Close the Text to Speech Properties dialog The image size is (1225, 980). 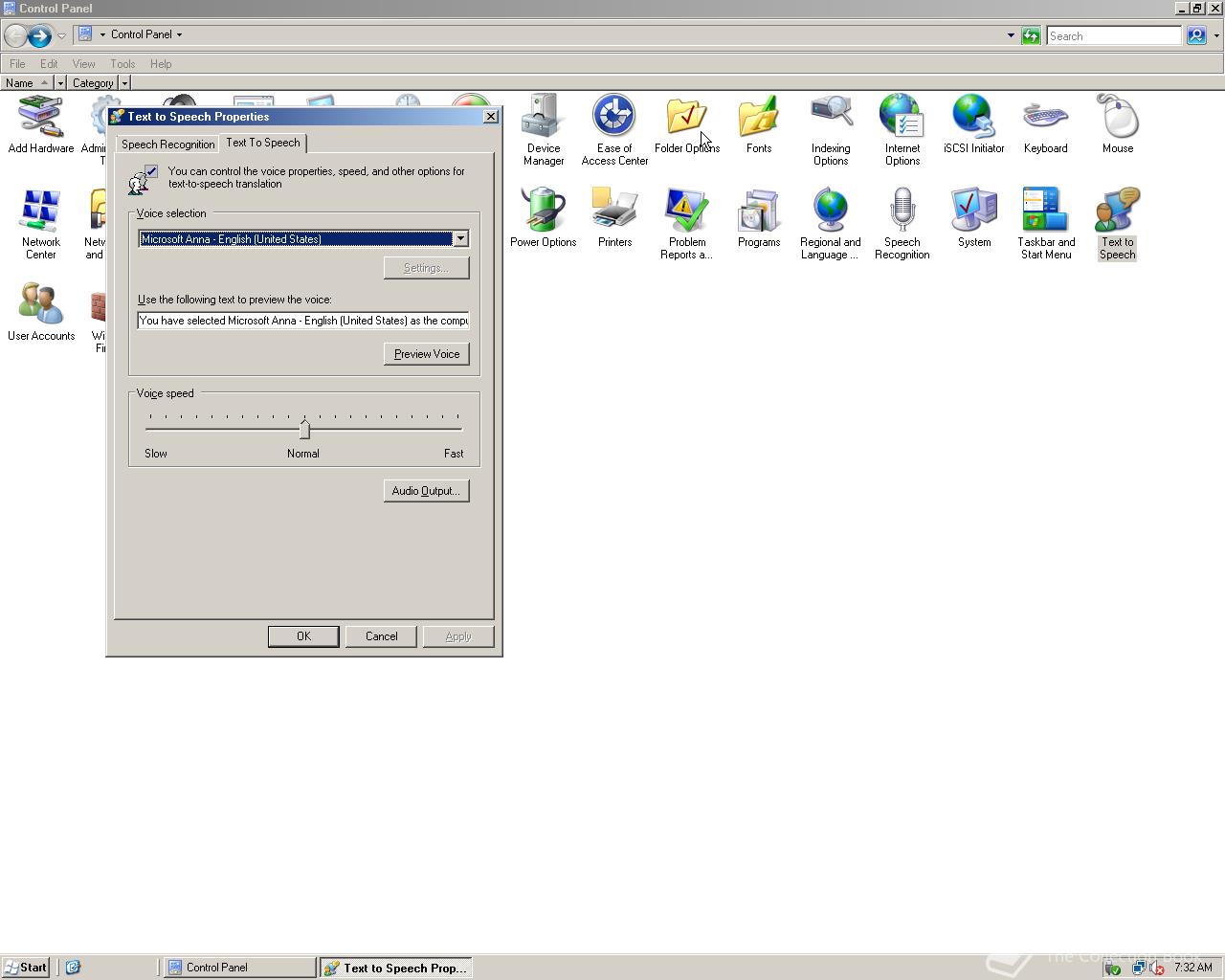click(x=491, y=117)
